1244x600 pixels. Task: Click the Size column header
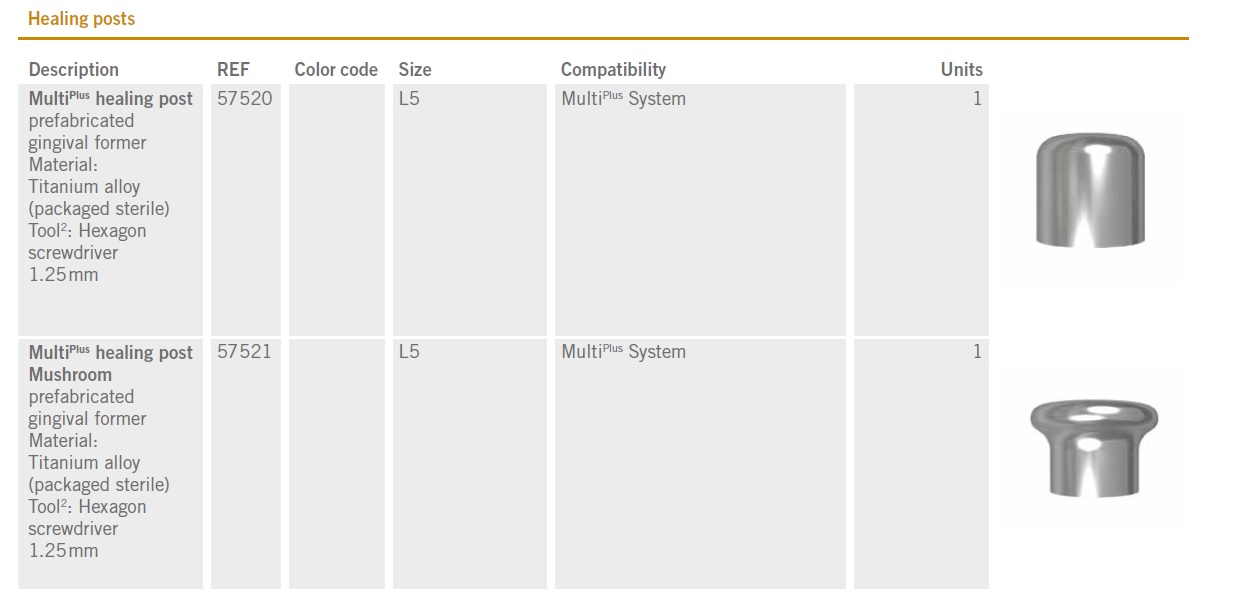coord(415,69)
